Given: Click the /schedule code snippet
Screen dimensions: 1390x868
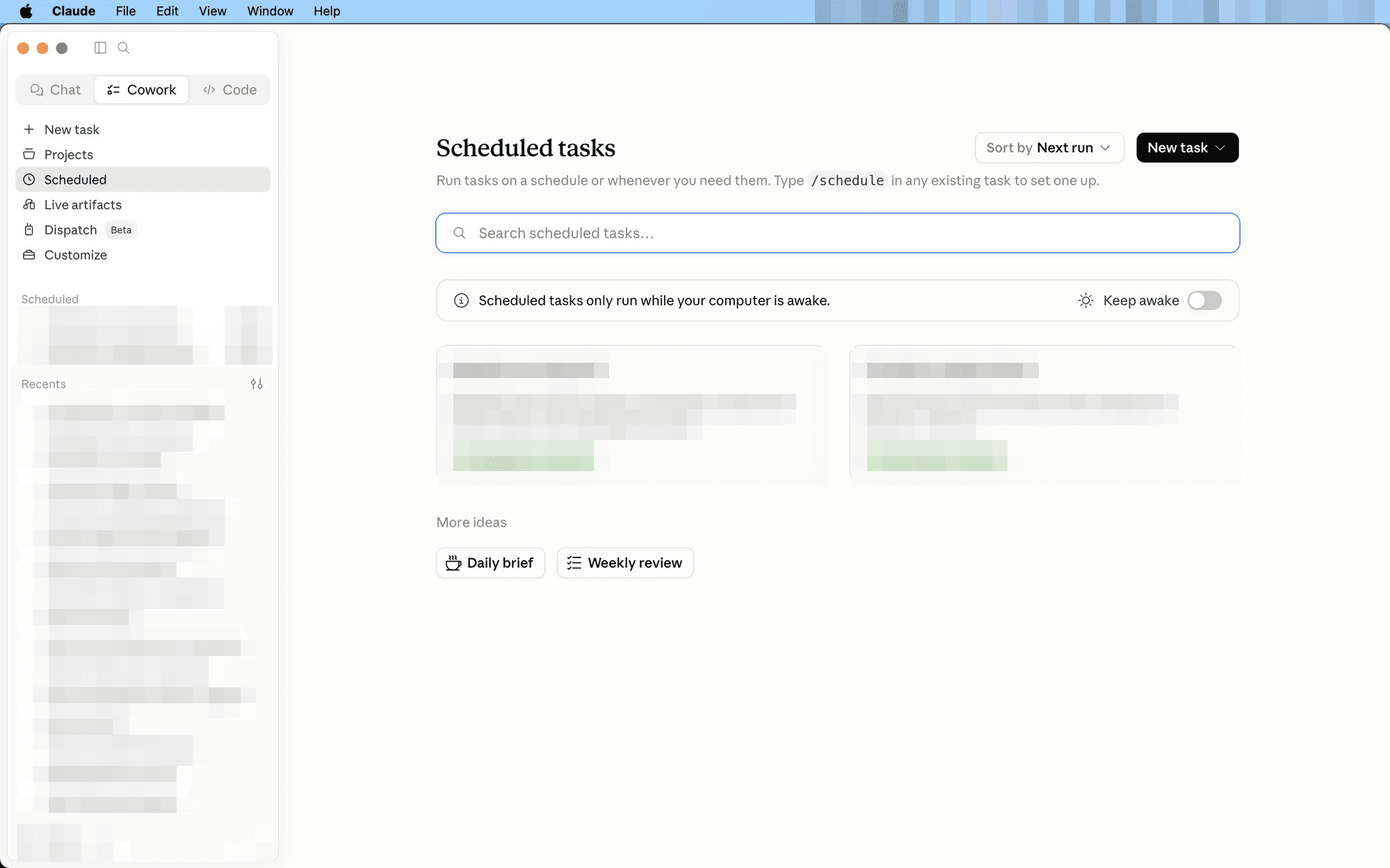Looking at the screenshot, I should tap(847, 181).
